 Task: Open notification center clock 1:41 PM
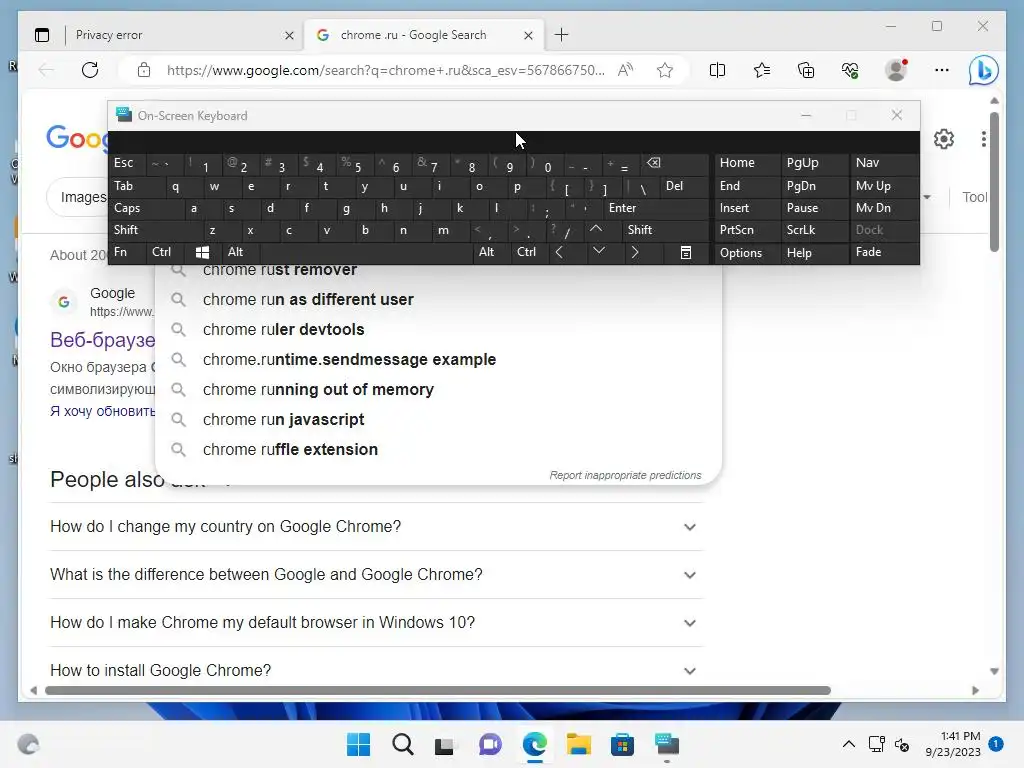pos(953,744)
